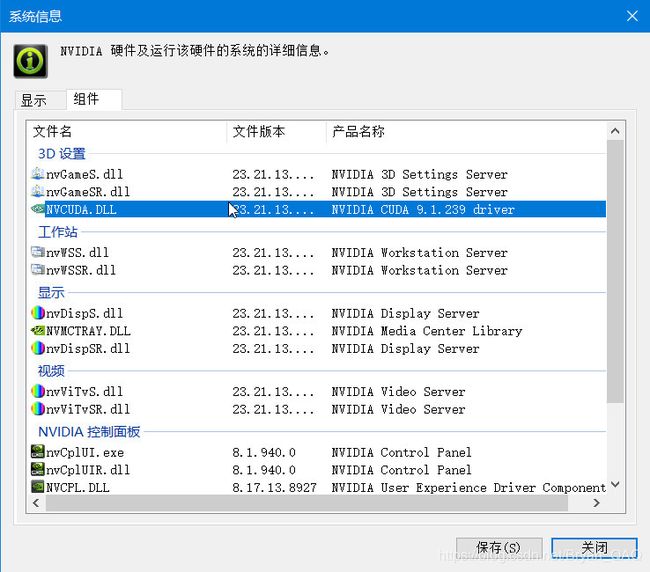Image resolution: width=650 pixels, height=572 pixels.
Task: Click the vertical scrollbar up arrow
Action: (615, 131)
